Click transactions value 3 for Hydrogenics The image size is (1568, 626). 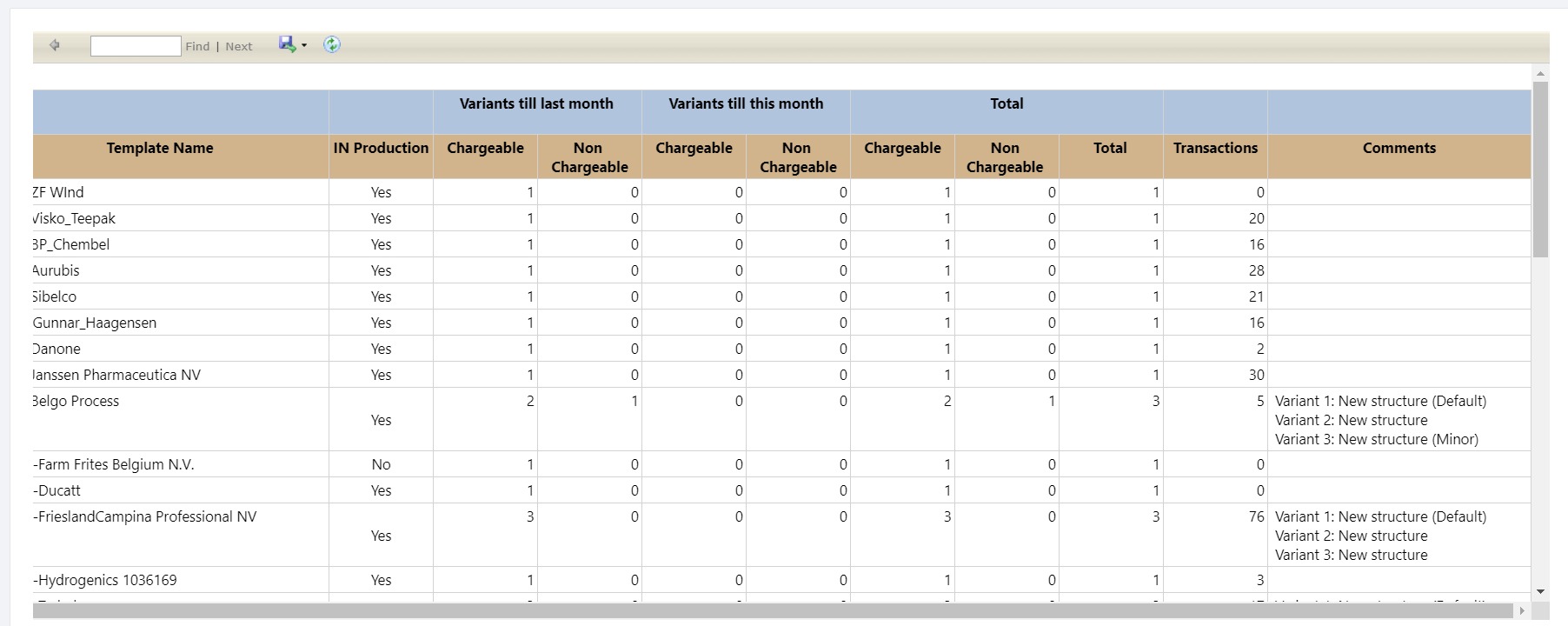coord(1259,580)
